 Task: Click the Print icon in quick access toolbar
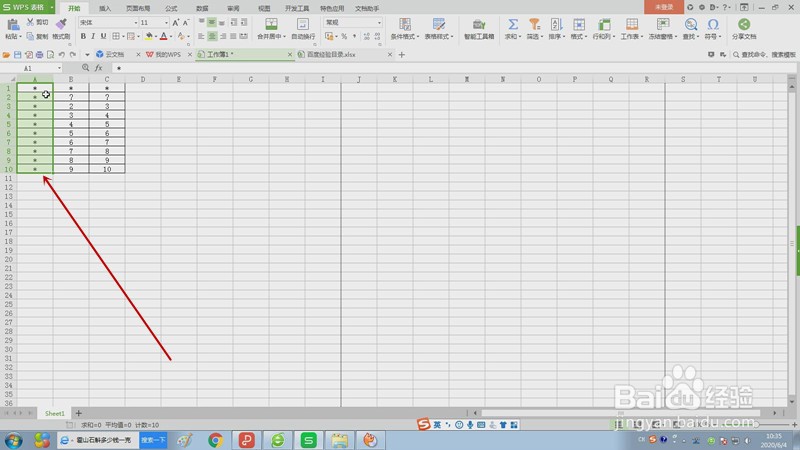click(x=39, y=55)
